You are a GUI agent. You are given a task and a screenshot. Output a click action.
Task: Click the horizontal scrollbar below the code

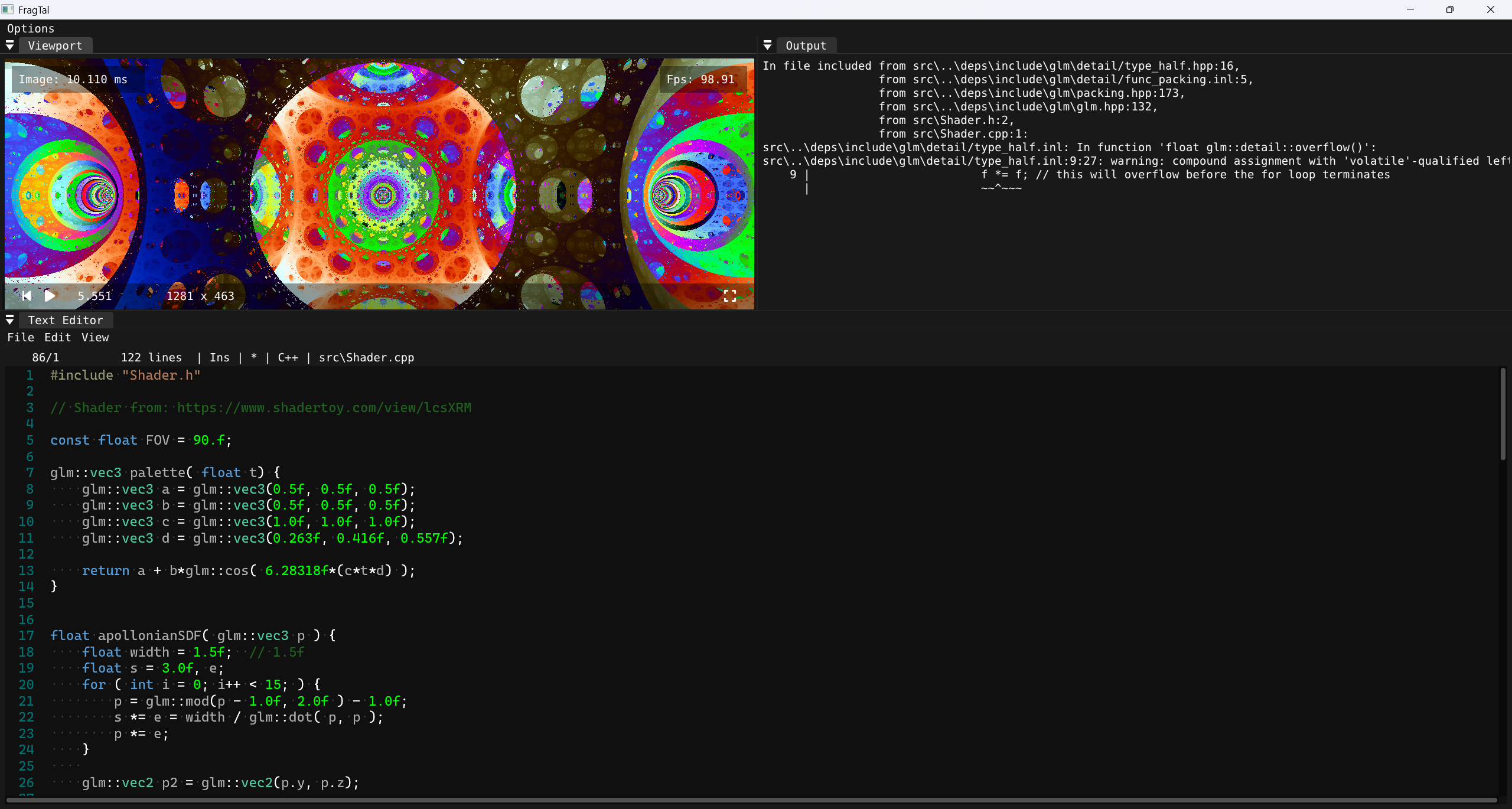click(751, 801)
